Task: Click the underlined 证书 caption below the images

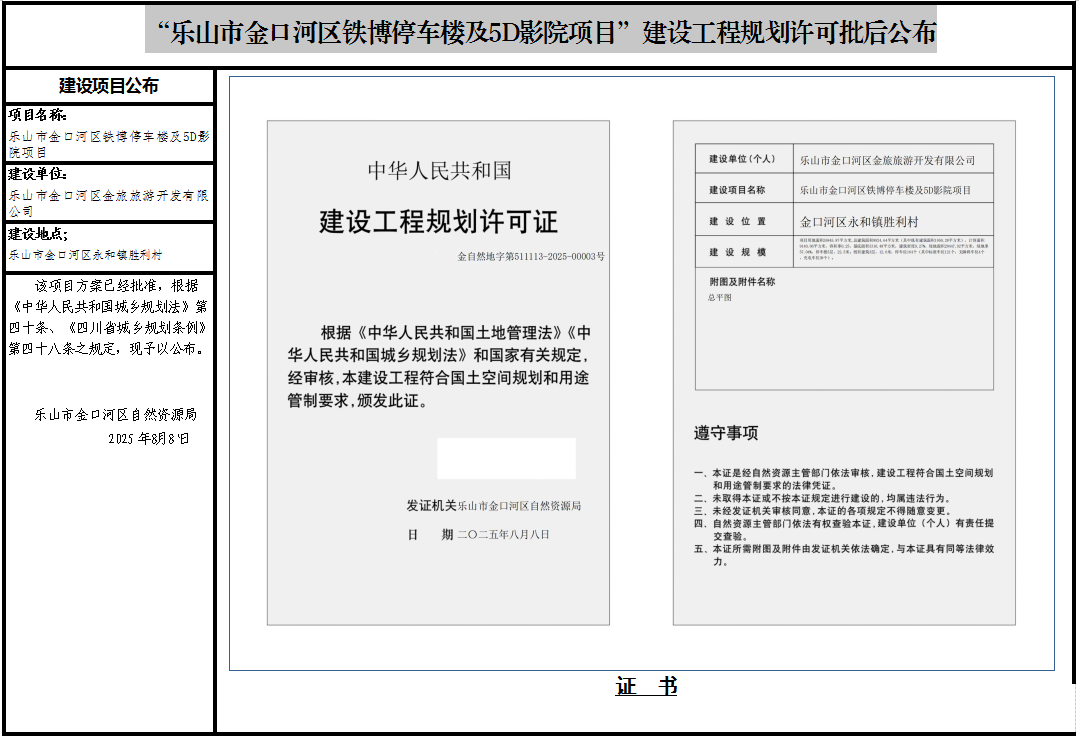Action: 646,686
